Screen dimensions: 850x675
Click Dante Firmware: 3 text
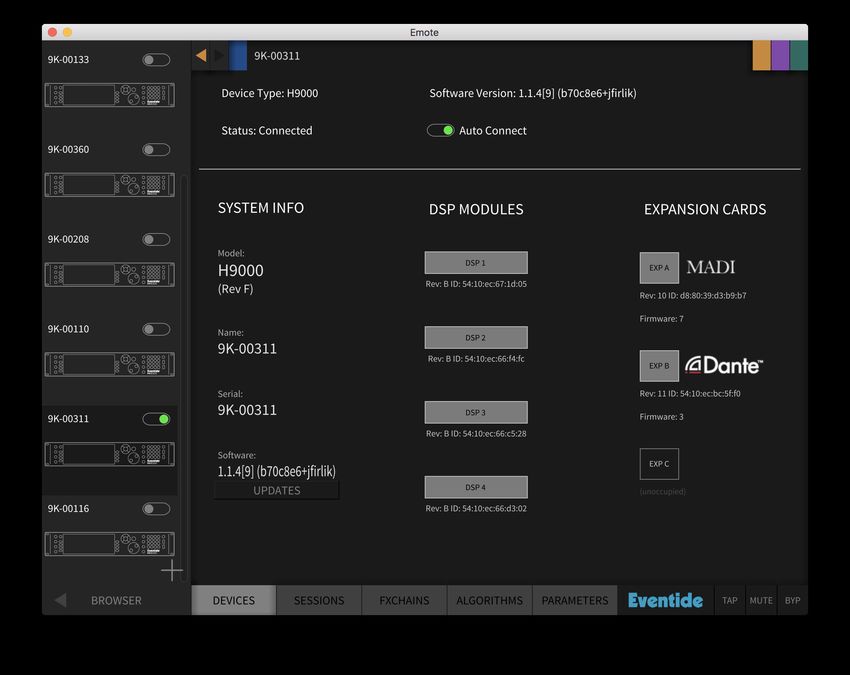click(661, 417)
